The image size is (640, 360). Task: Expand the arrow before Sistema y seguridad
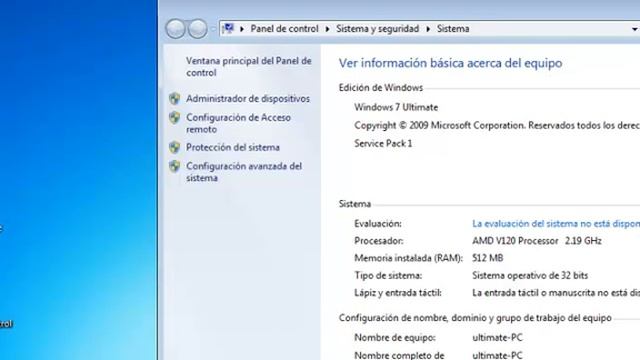click(327, 29)
